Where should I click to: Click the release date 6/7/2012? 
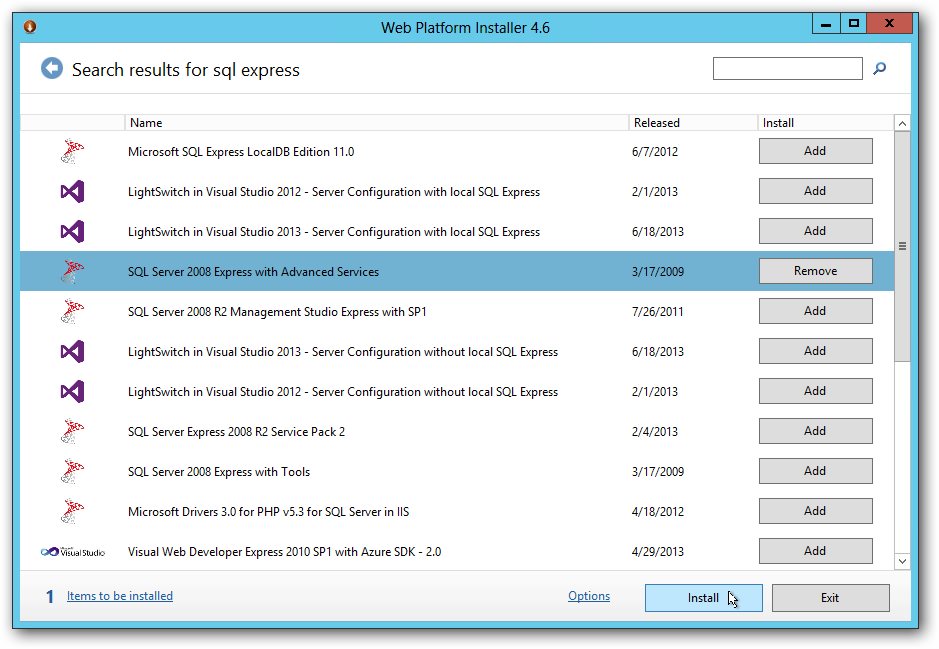click(655, 152)
